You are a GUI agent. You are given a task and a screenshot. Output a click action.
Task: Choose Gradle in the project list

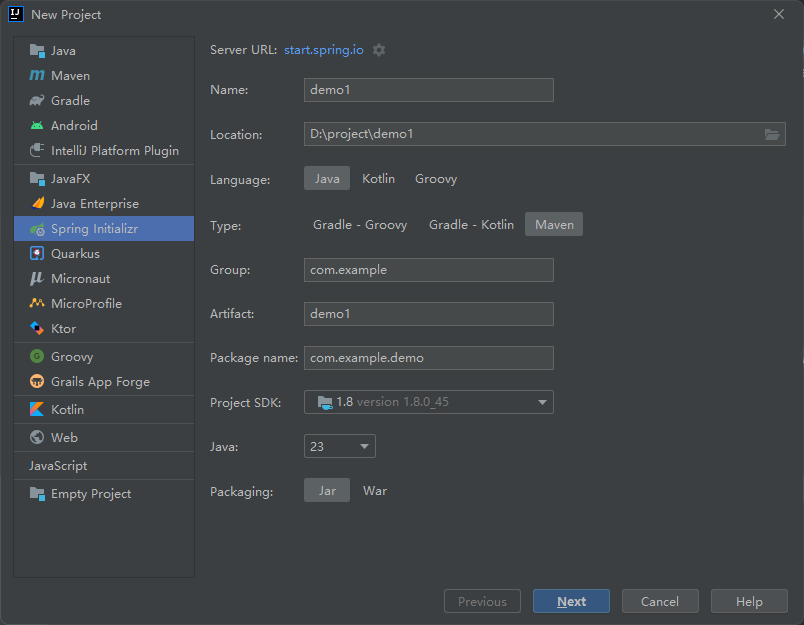70,101
